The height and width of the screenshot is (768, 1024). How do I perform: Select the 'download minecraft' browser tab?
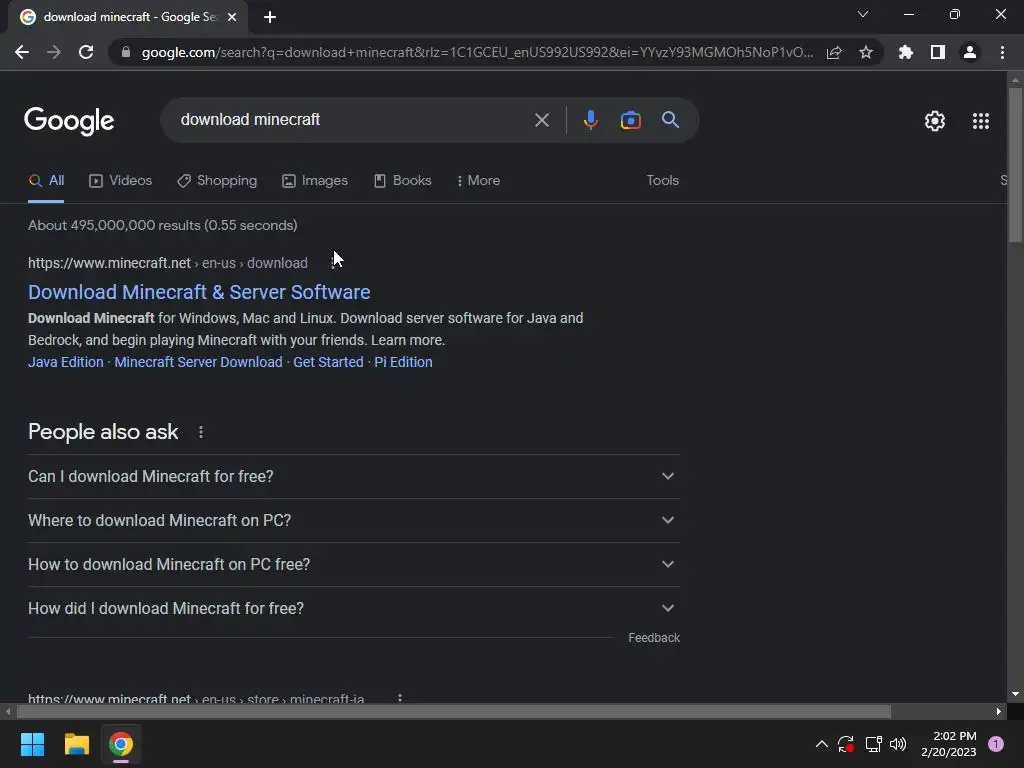tap(127, 17)
